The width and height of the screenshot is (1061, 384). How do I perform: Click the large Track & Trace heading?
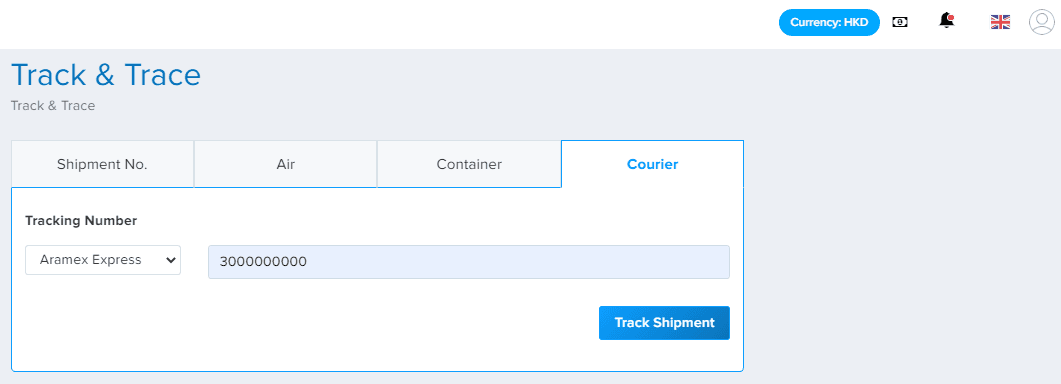(106, 74)
